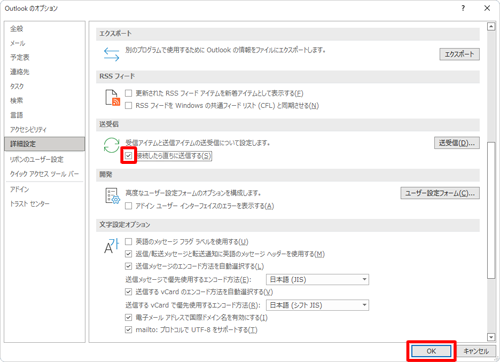Open the 日本語 (JIS) encoding dropdown
The height and width of the screenshot is (362, 500).
click(317, 279)
